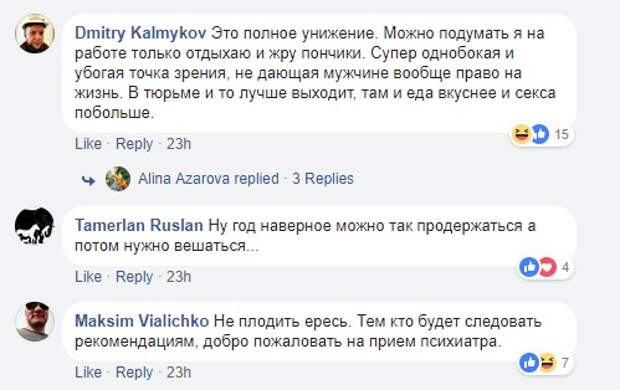Like Maksim Vialichko's comment
This screenshot has height=390, width=620.
click(x=88, y=372)
